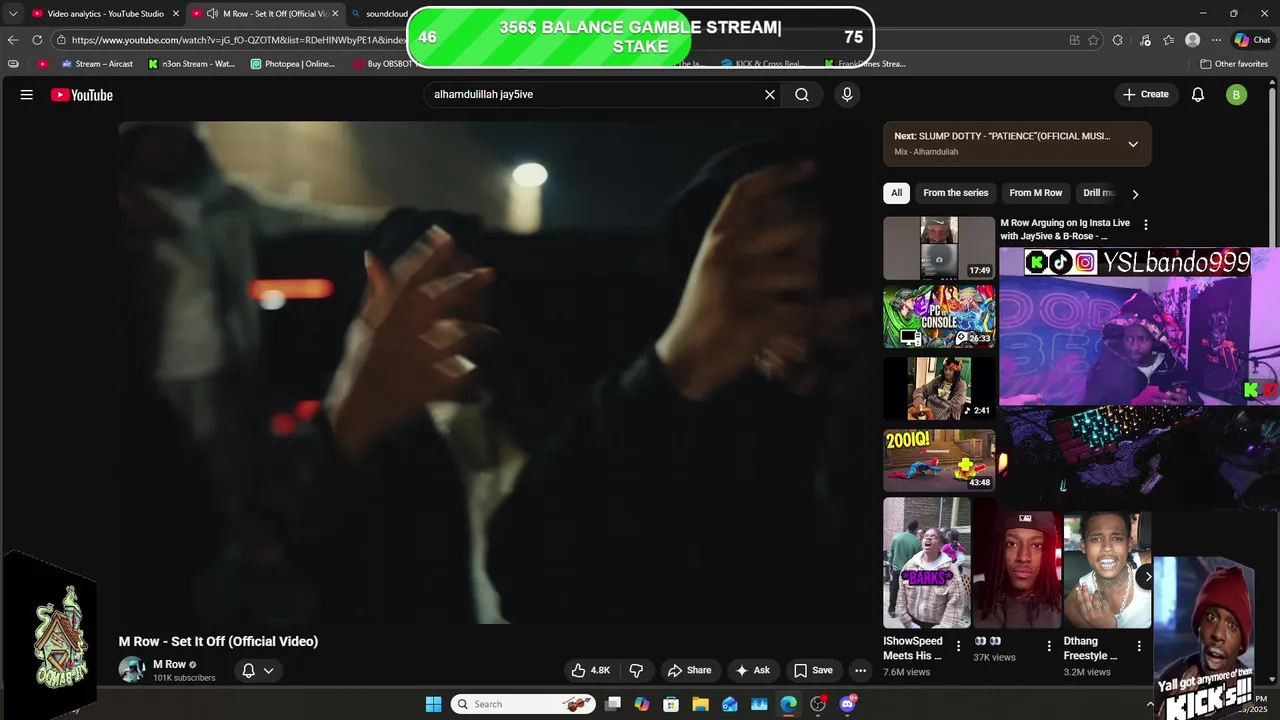Play the 17:49 M Row Arguing thumbnail
This screenshot has height=720, width=1280.
click(939, 248)
